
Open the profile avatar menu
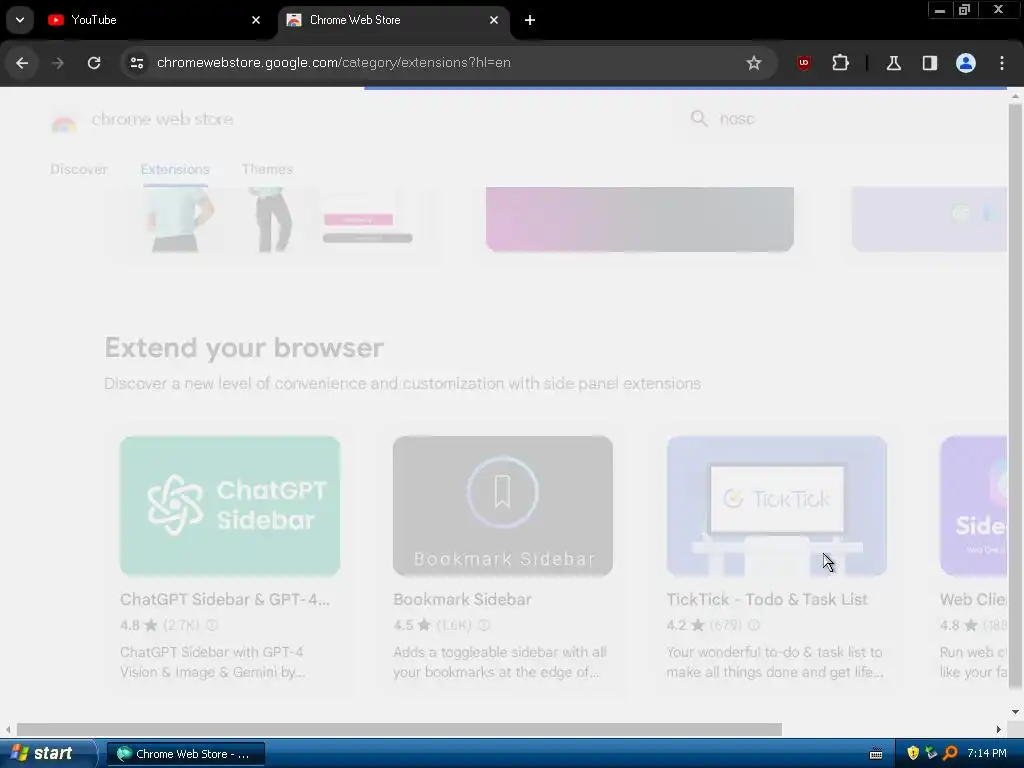pyautogui.click(x=966, y=63)
